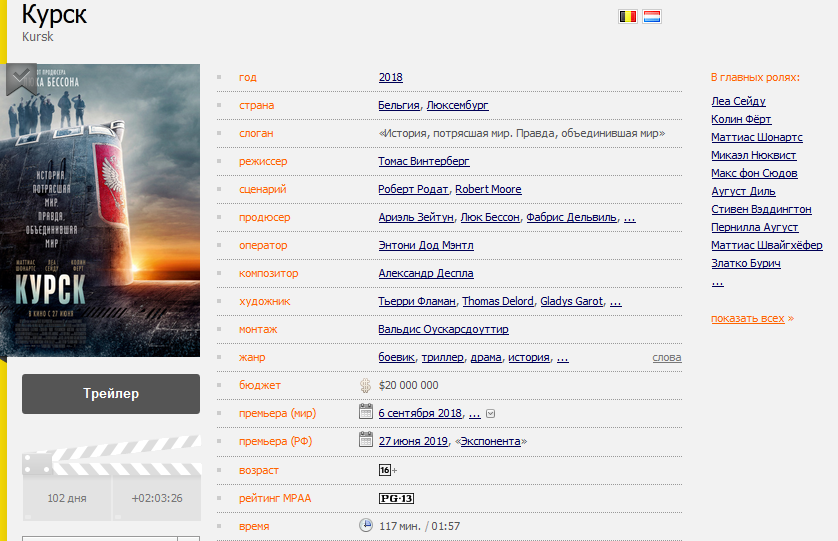Toggle the watched checkmark on poster

pyautogui.click(x=21, y=78)
